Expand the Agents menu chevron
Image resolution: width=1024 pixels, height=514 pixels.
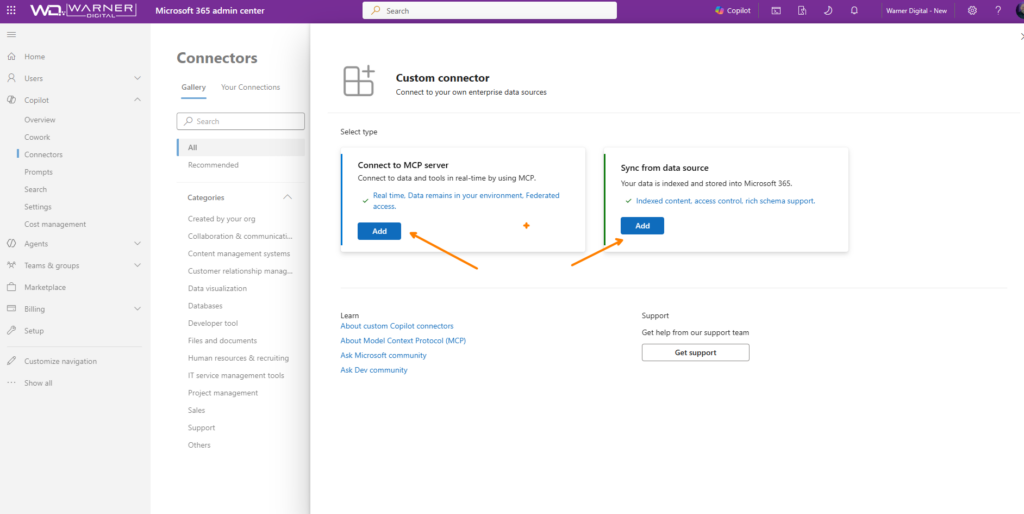pyautogui.click(x=137, y=244)
